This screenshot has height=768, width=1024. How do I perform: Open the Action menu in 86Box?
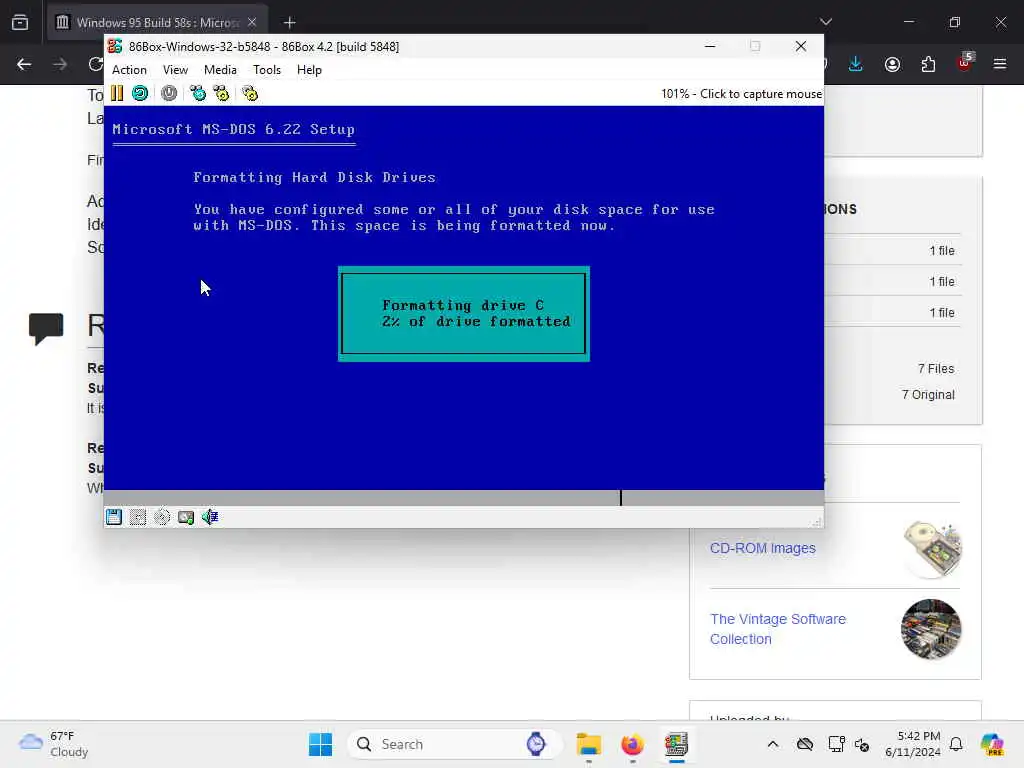(x=129, y=70)
